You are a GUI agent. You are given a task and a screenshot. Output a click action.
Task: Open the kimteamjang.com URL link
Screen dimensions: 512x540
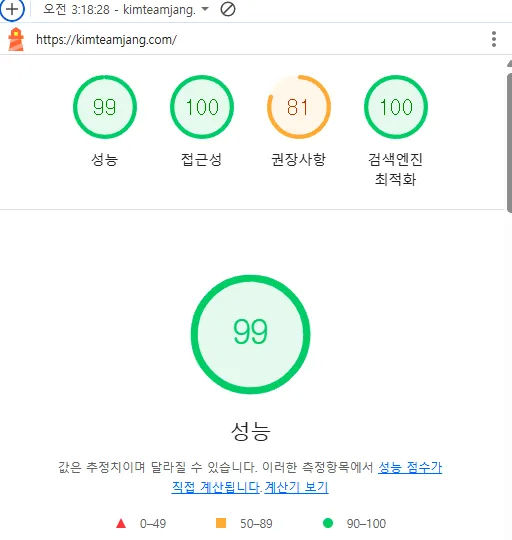coord(106,40)
